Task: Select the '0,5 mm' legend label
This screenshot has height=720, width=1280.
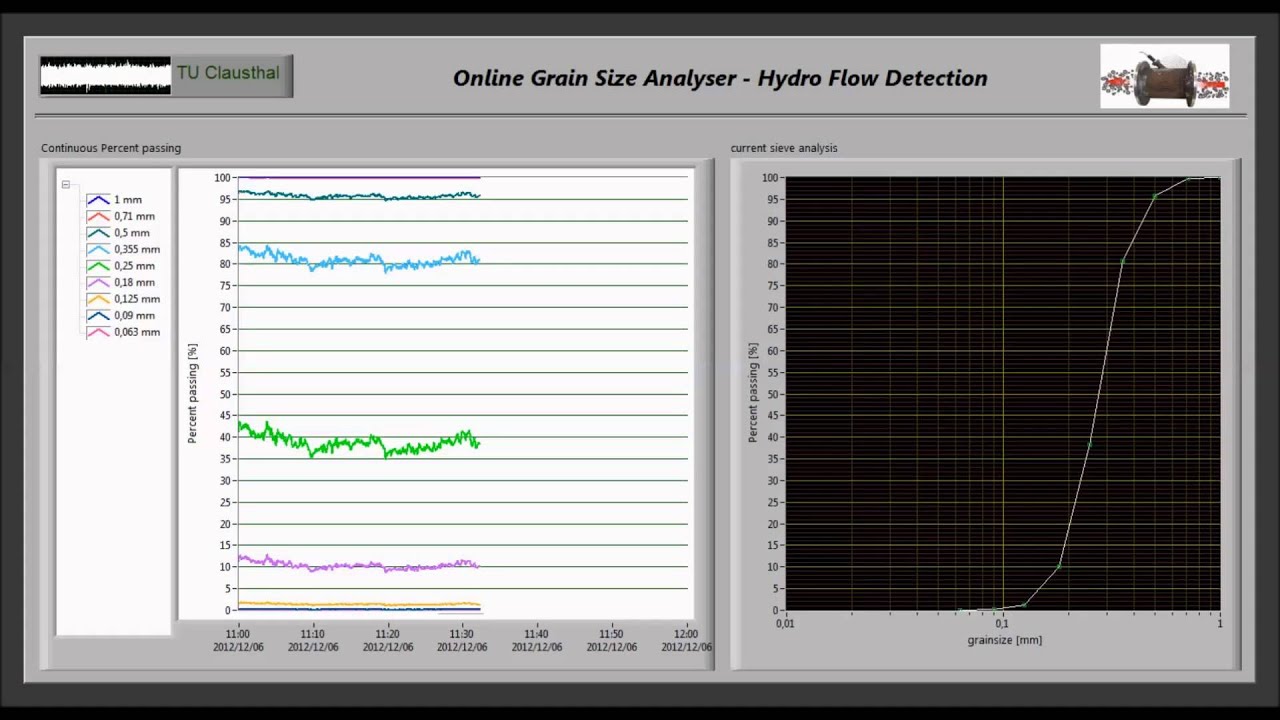Action: [132, 233]
